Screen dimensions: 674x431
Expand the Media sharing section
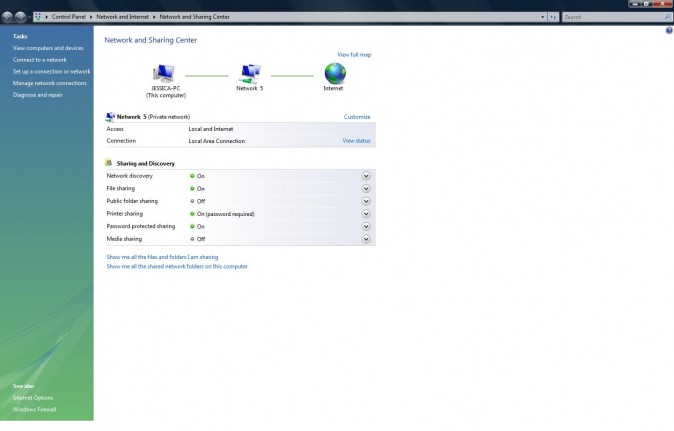pos(366,239)
